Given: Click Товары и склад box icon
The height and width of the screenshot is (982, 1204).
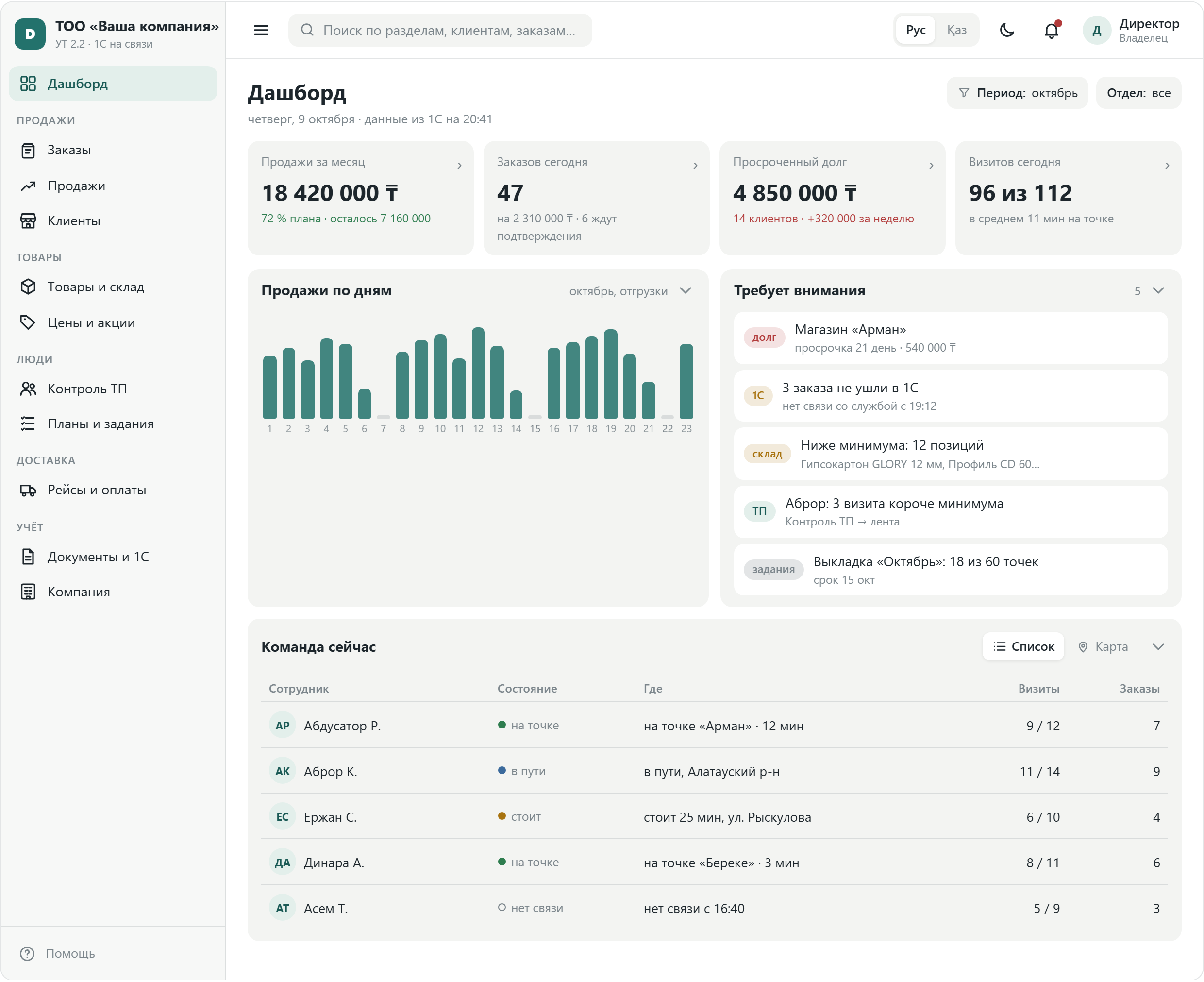Looking at the screenshot, I should 28,287.
